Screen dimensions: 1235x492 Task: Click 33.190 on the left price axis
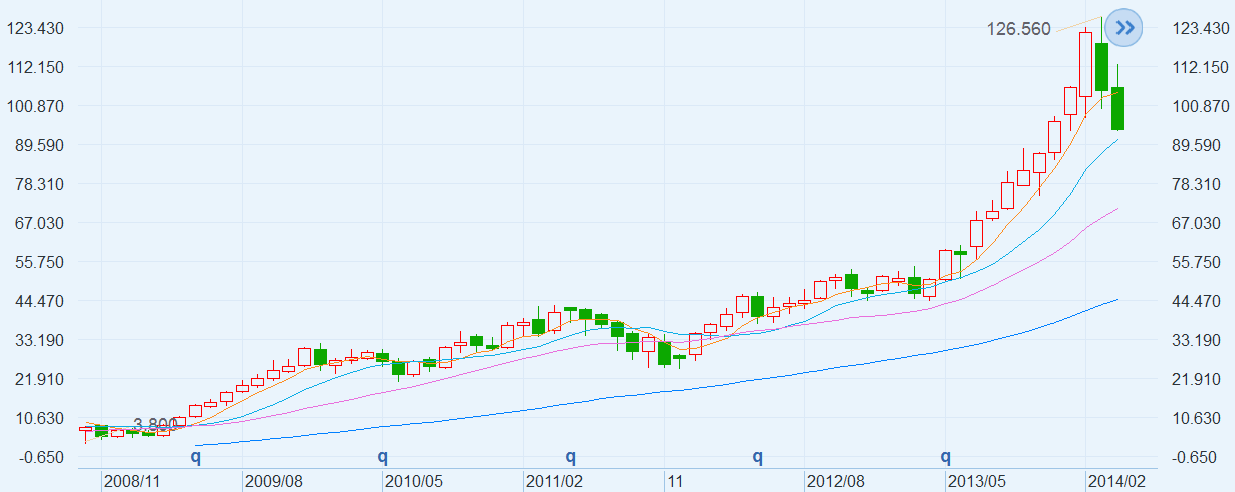40,340
